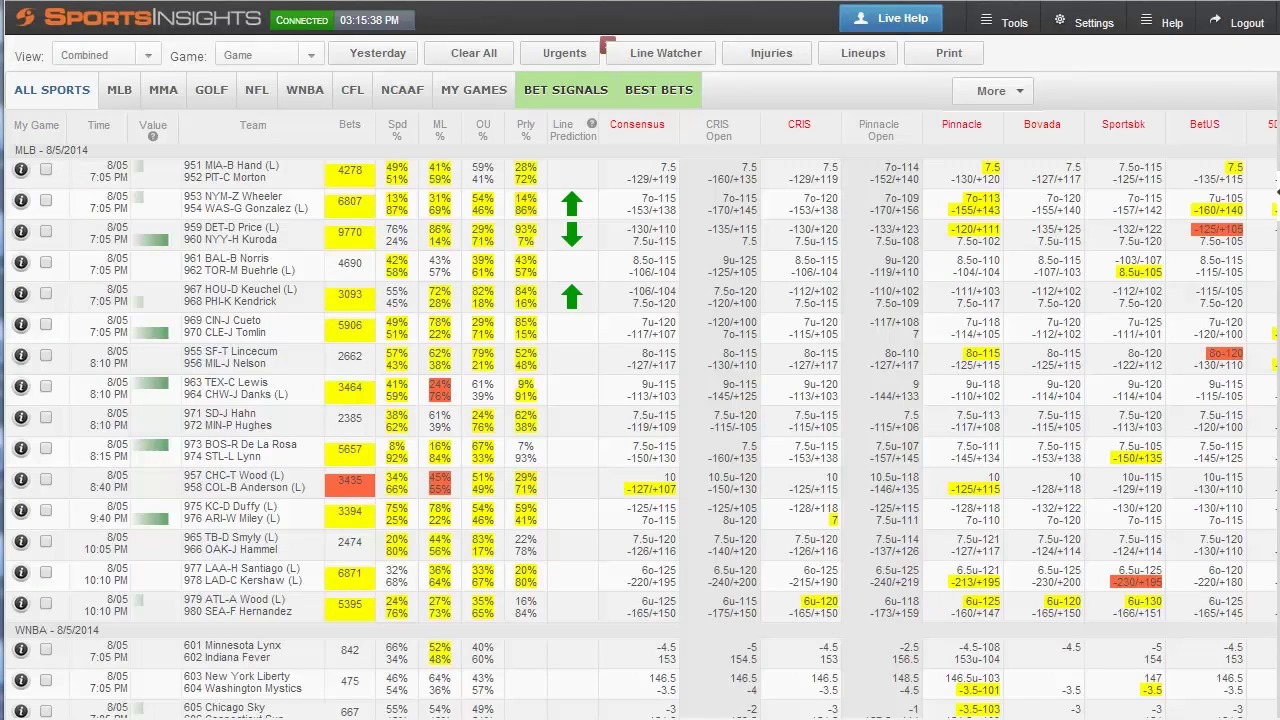Click value bar for CIN-CLE game
Image resolution: width=1280 pixels, height=720 pixels.
click(x=151, y=333)
